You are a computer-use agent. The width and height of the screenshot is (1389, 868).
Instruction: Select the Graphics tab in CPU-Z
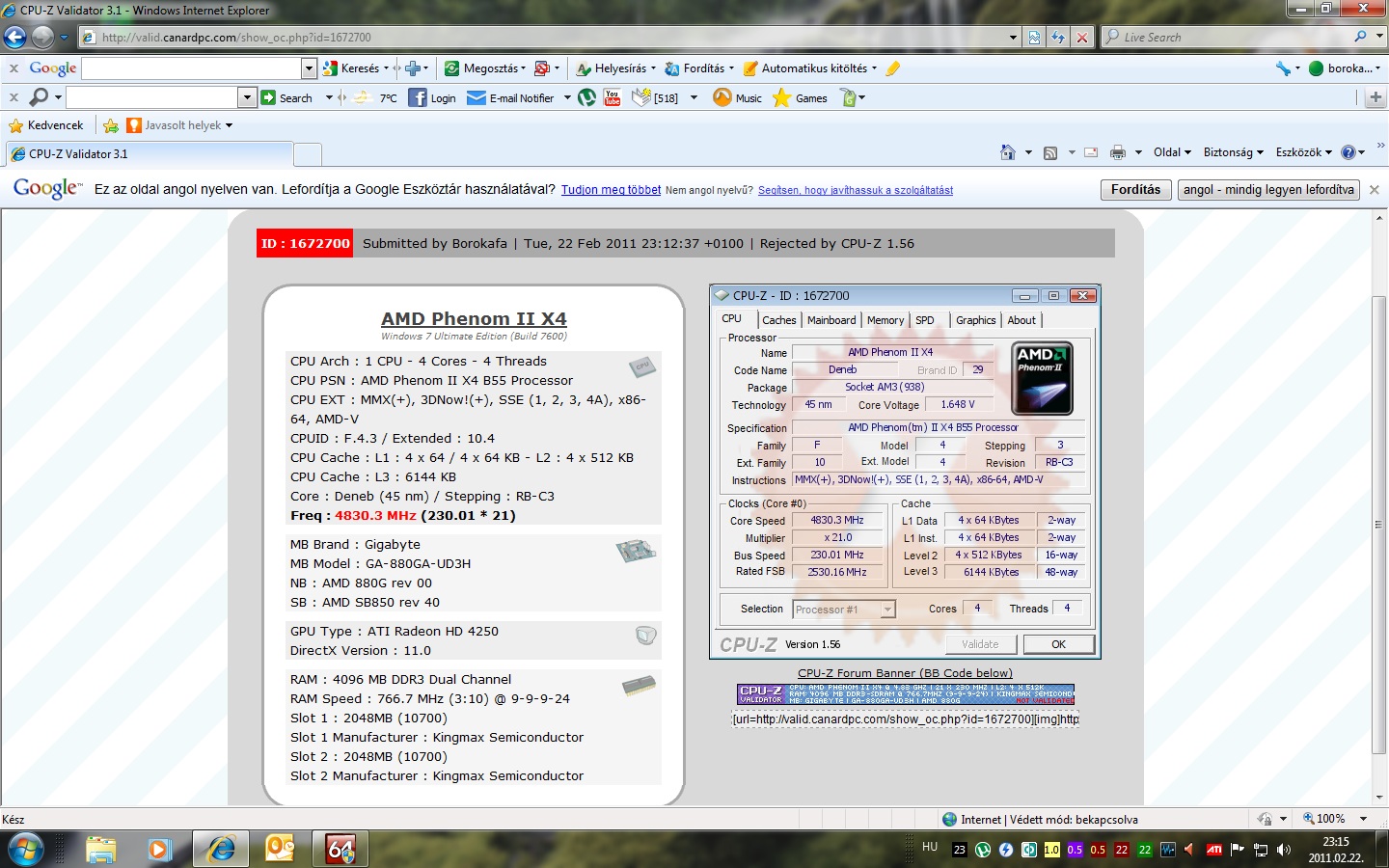click(976, 320)
